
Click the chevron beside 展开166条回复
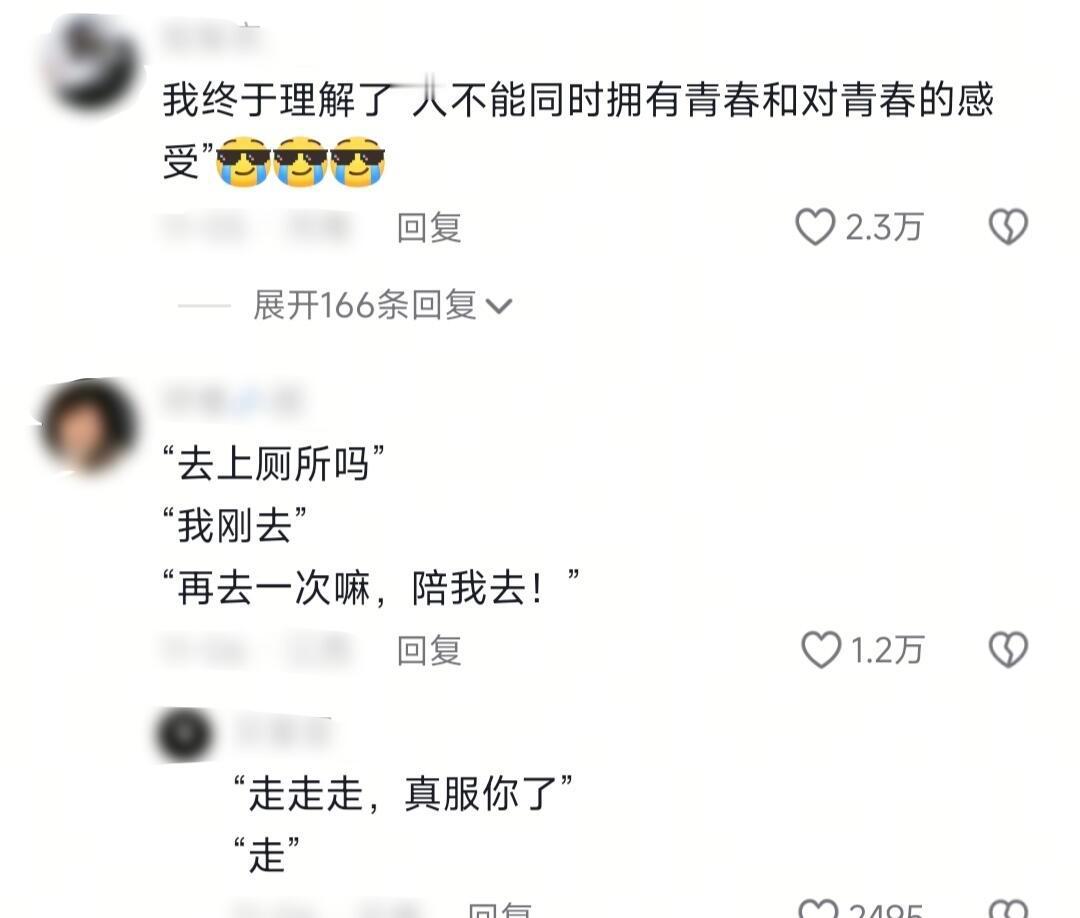coord(499,306)
